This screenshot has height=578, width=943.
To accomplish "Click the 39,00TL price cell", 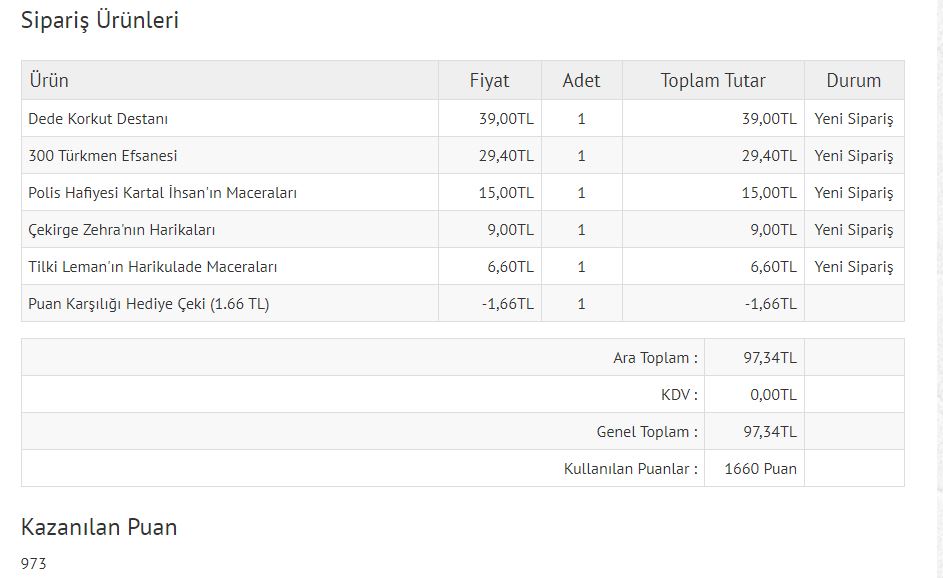I will [x=506, y=119].
